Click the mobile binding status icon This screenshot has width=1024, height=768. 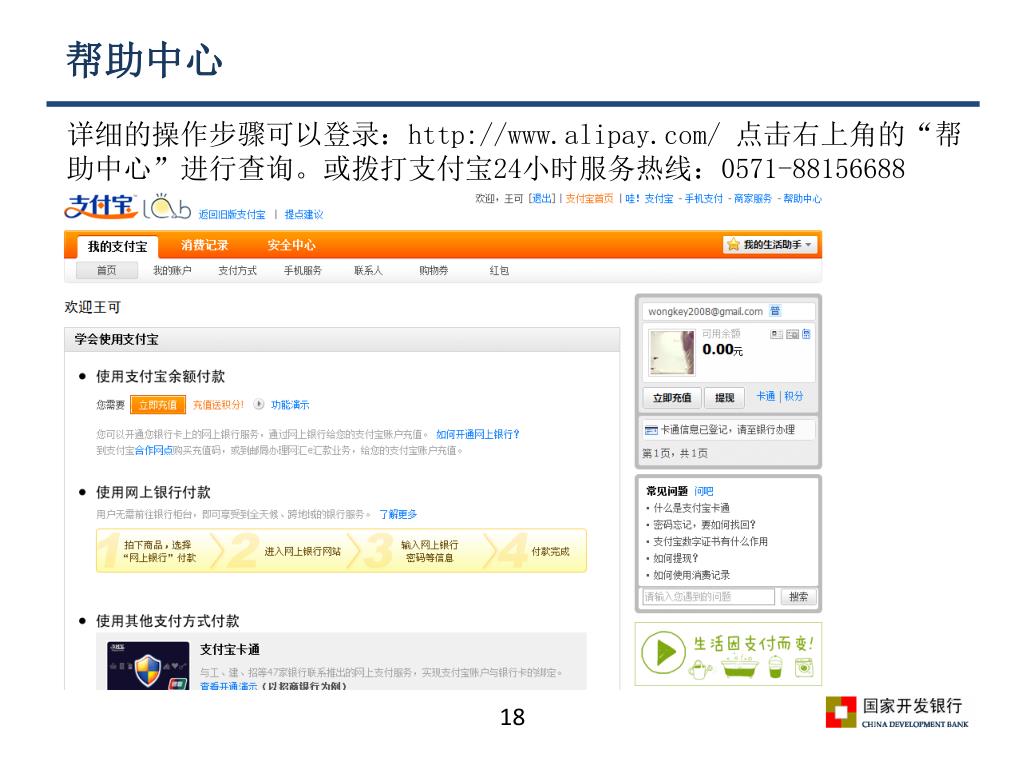point(807,334)
